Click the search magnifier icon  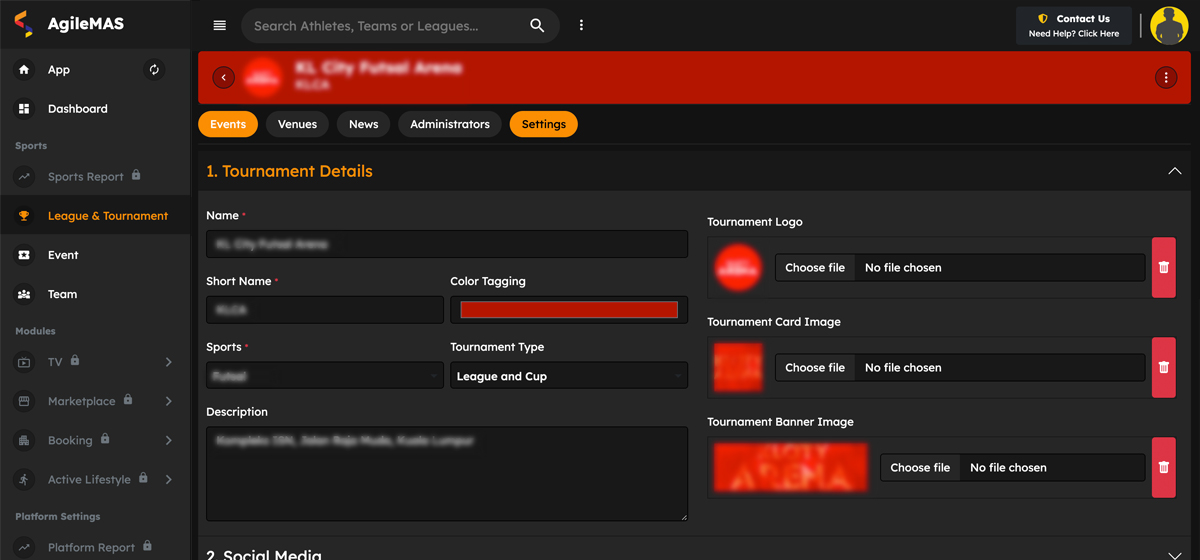(x=537, y=26)
